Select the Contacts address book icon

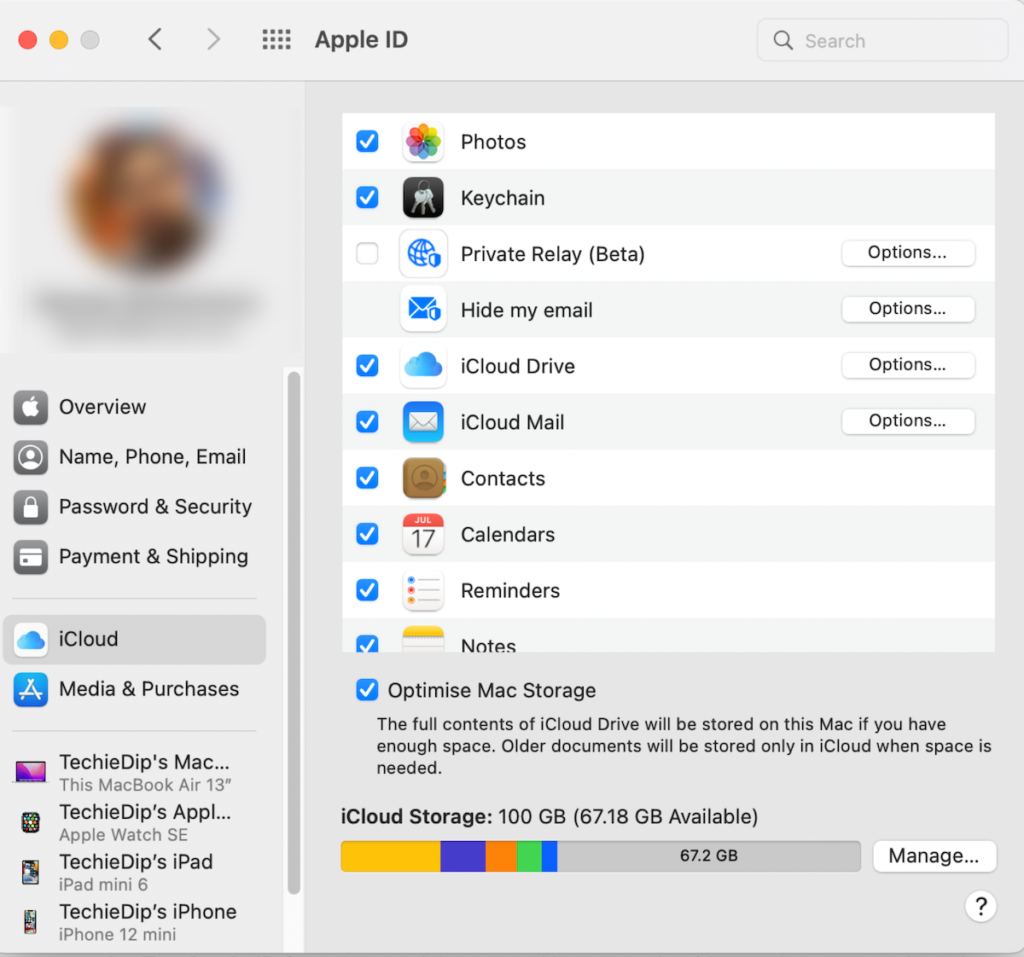(423, 478)
